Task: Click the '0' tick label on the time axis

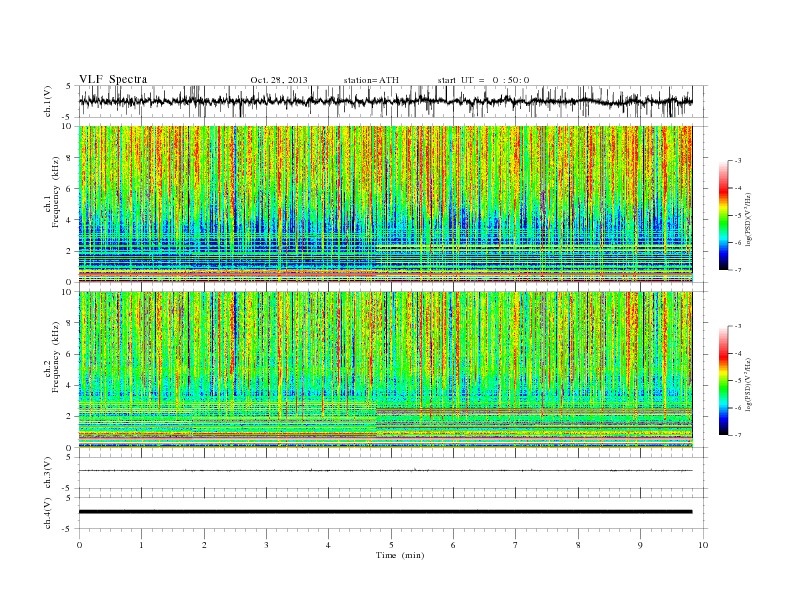Action: tap(79, 545)
